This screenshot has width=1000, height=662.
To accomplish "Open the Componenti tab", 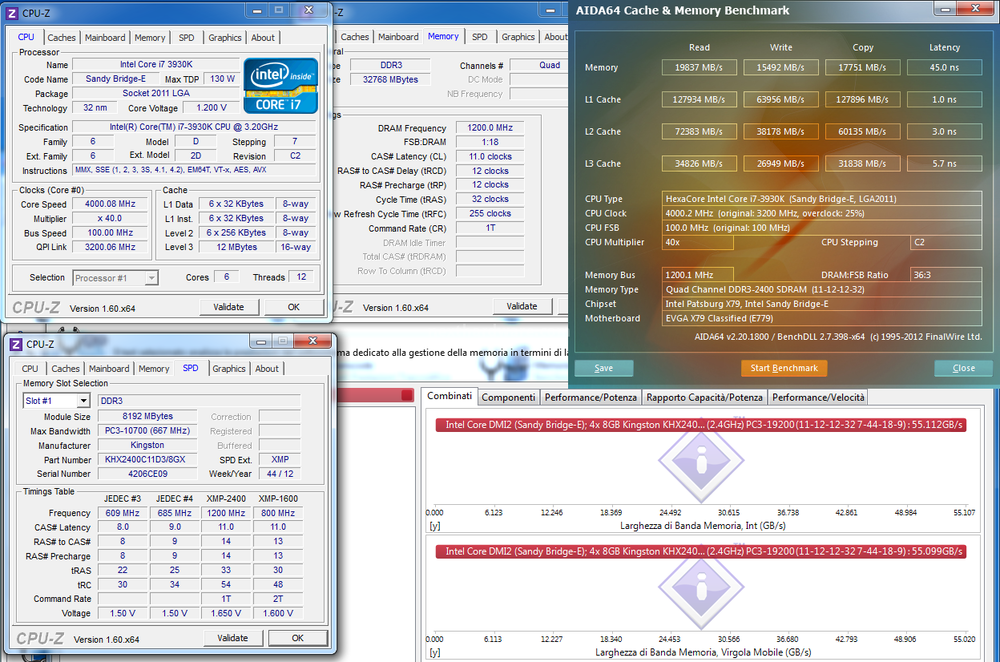I will click(x=508, y=397).
